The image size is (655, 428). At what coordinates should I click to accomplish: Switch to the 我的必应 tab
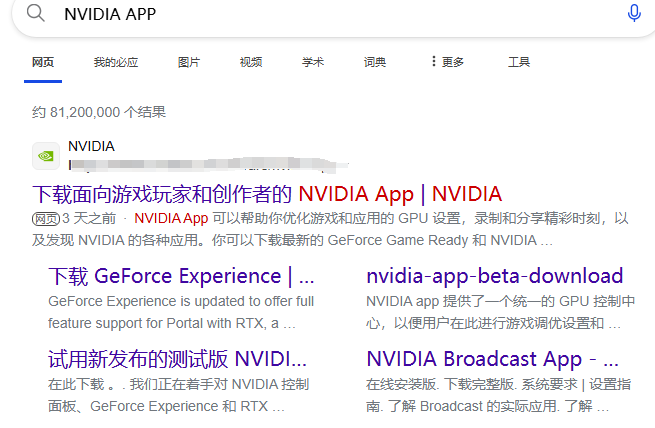click(x=116, y=62)
